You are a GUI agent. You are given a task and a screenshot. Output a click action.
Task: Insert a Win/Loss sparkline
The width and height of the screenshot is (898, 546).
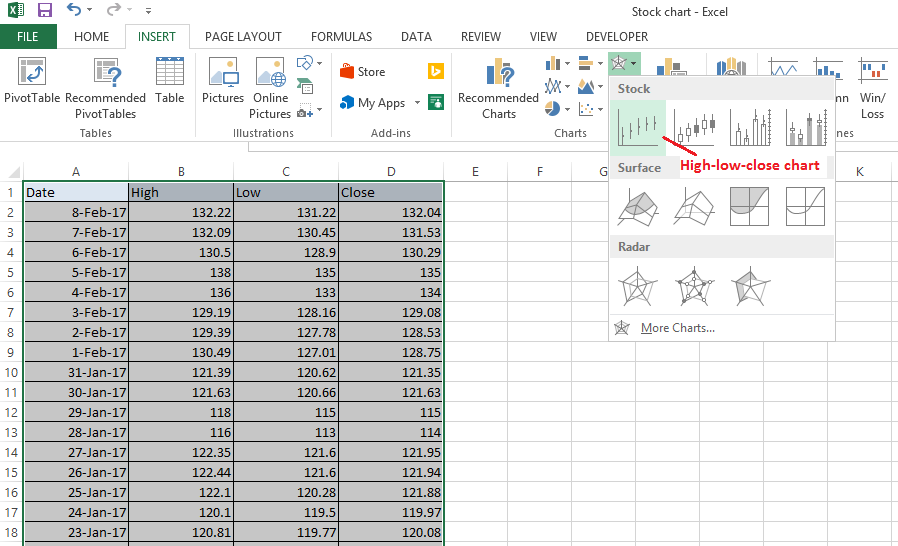pyautogui.click(x=872, y=88)
